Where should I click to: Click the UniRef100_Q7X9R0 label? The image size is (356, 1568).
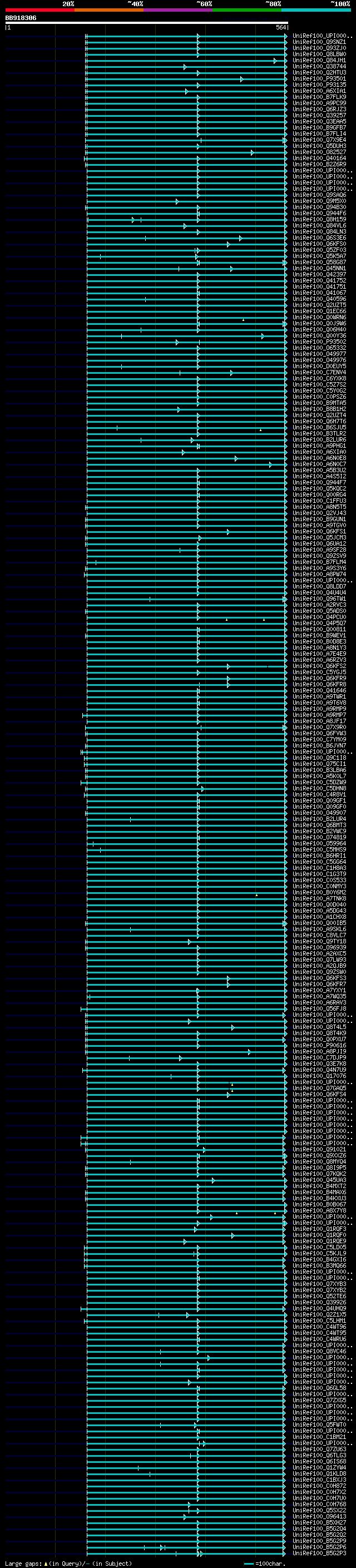[x=319, y=728]
